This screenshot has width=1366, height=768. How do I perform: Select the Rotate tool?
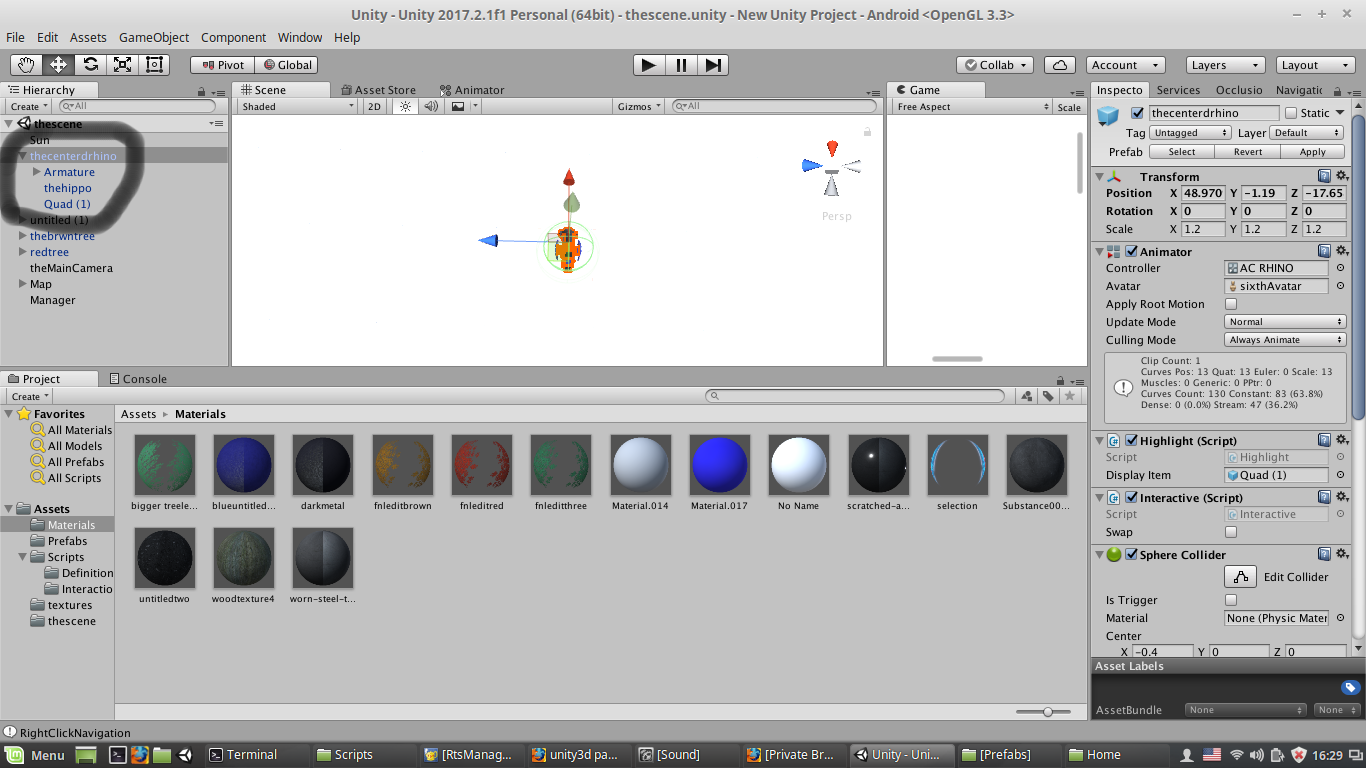click(91, 65)
